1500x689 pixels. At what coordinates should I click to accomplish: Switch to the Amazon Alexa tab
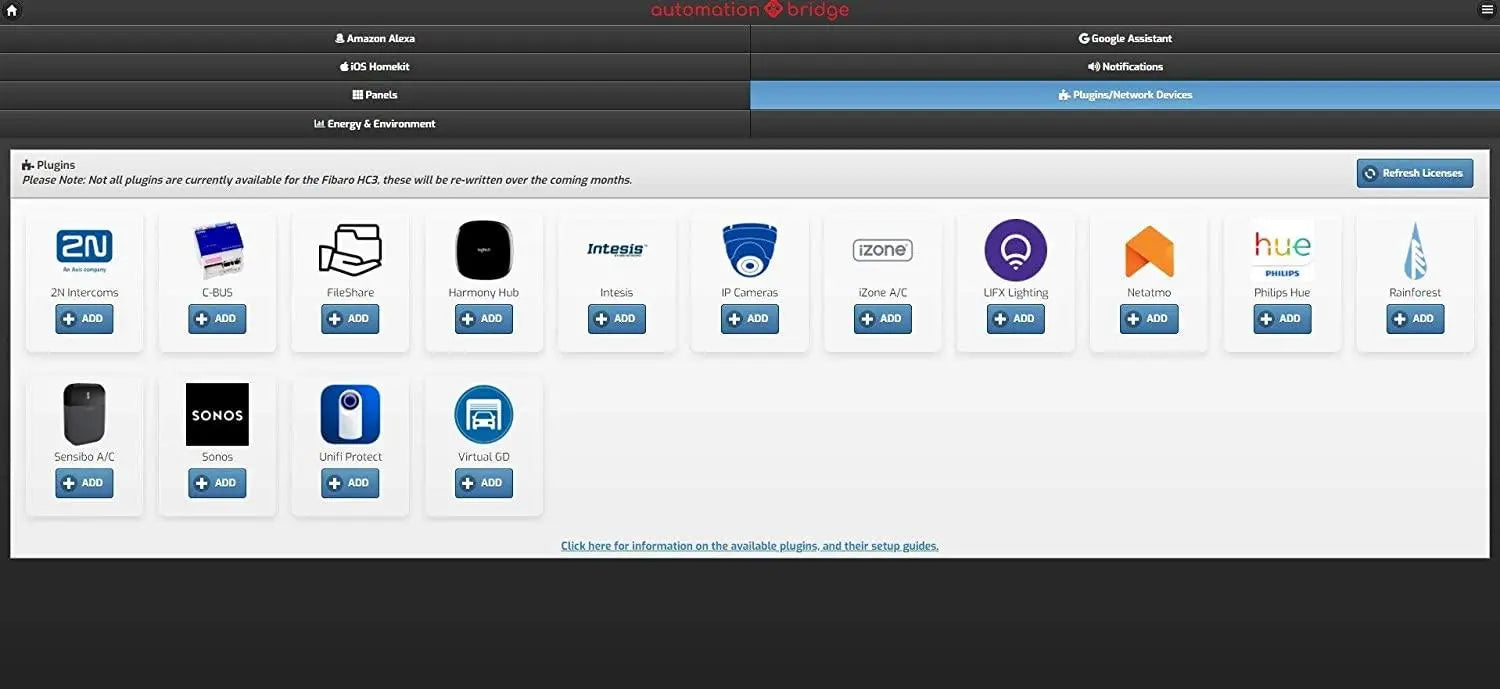click(x=375, y=38)
